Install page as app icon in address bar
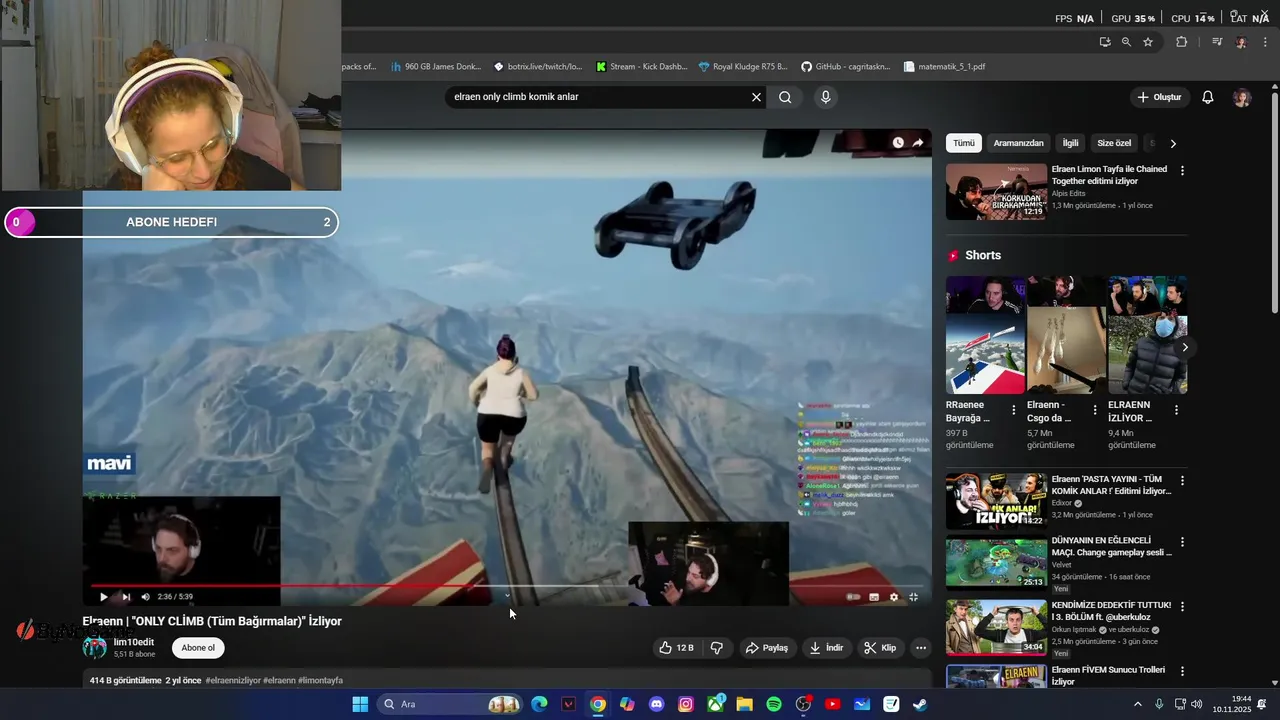This screenshot has height=720, width=1280. tap(1105, 42)
